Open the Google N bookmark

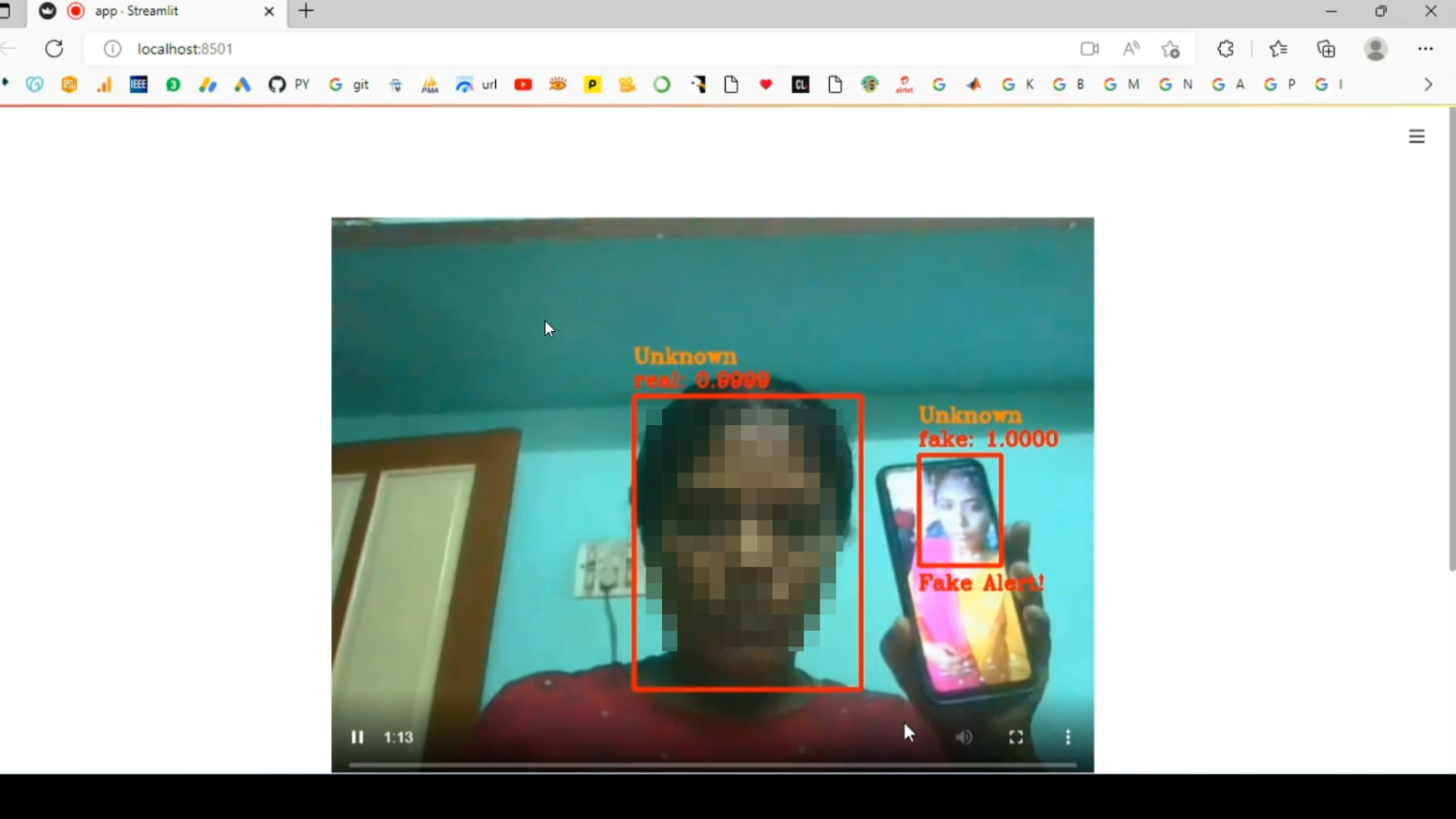click(1175, 85)
